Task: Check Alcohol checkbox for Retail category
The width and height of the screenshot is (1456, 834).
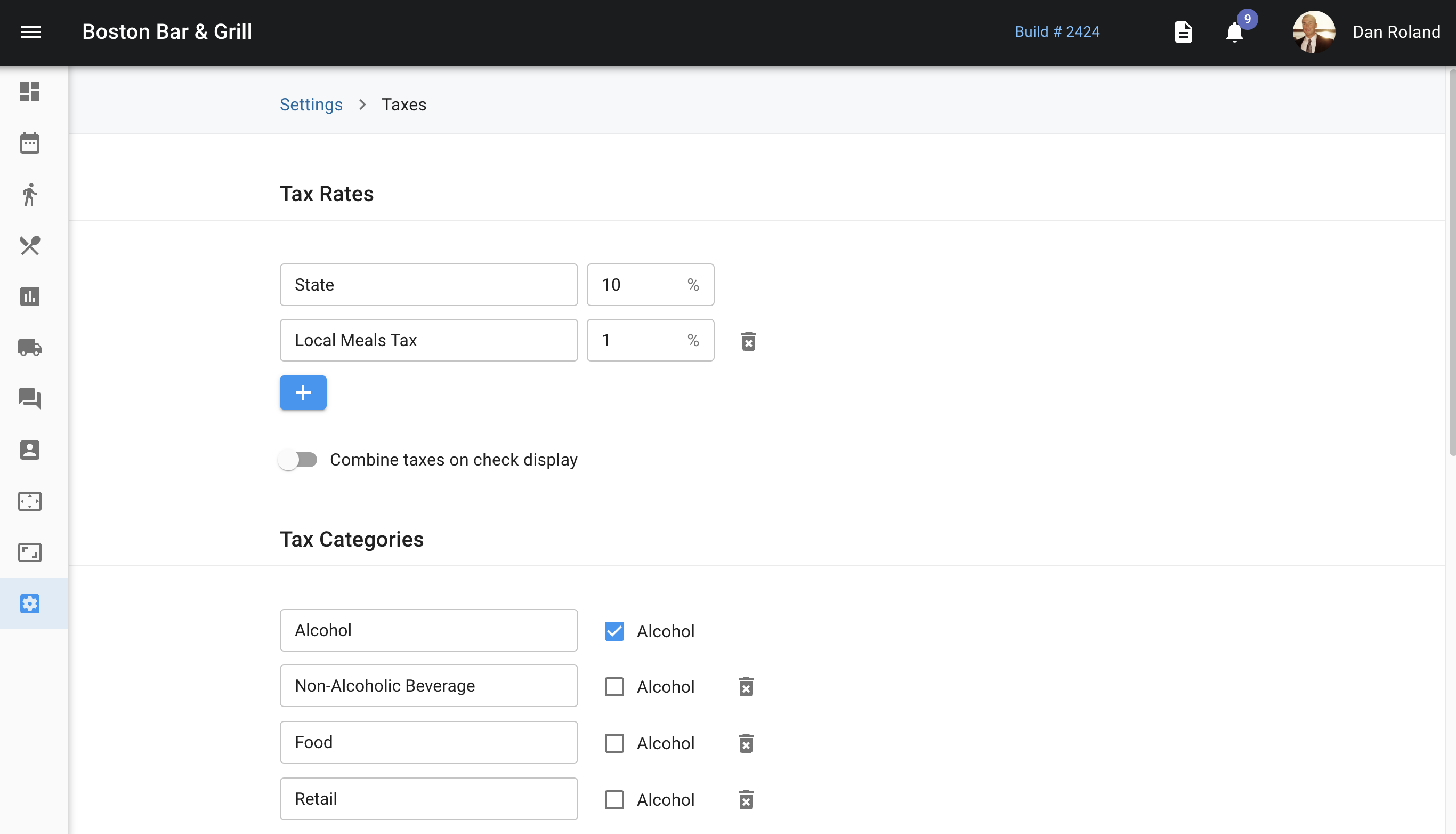Action: click(614, 799)
